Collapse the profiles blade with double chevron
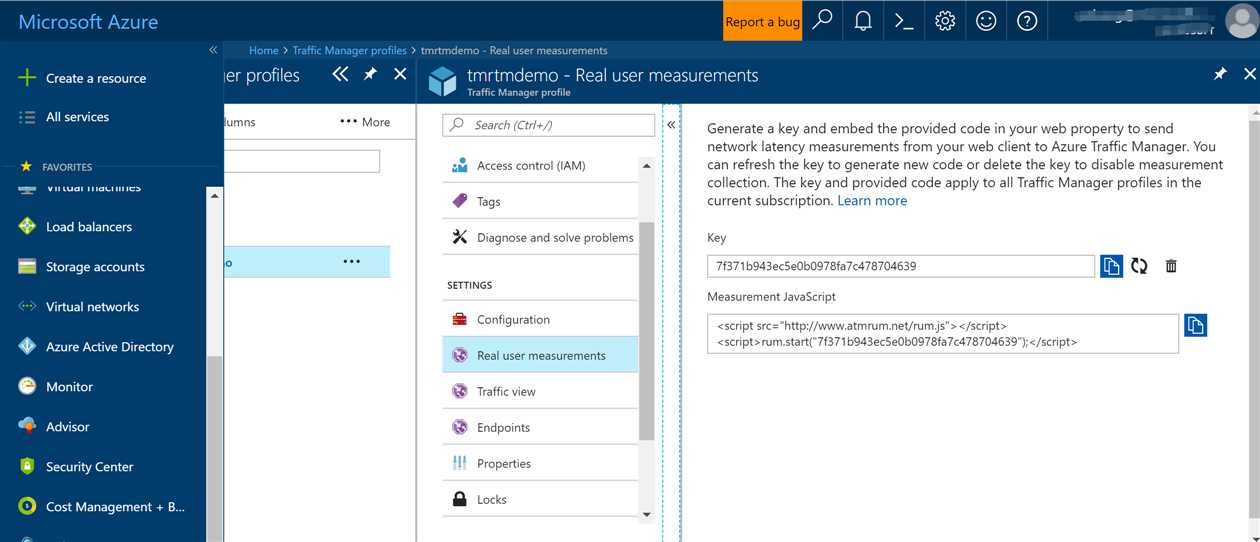 point(340,74)
